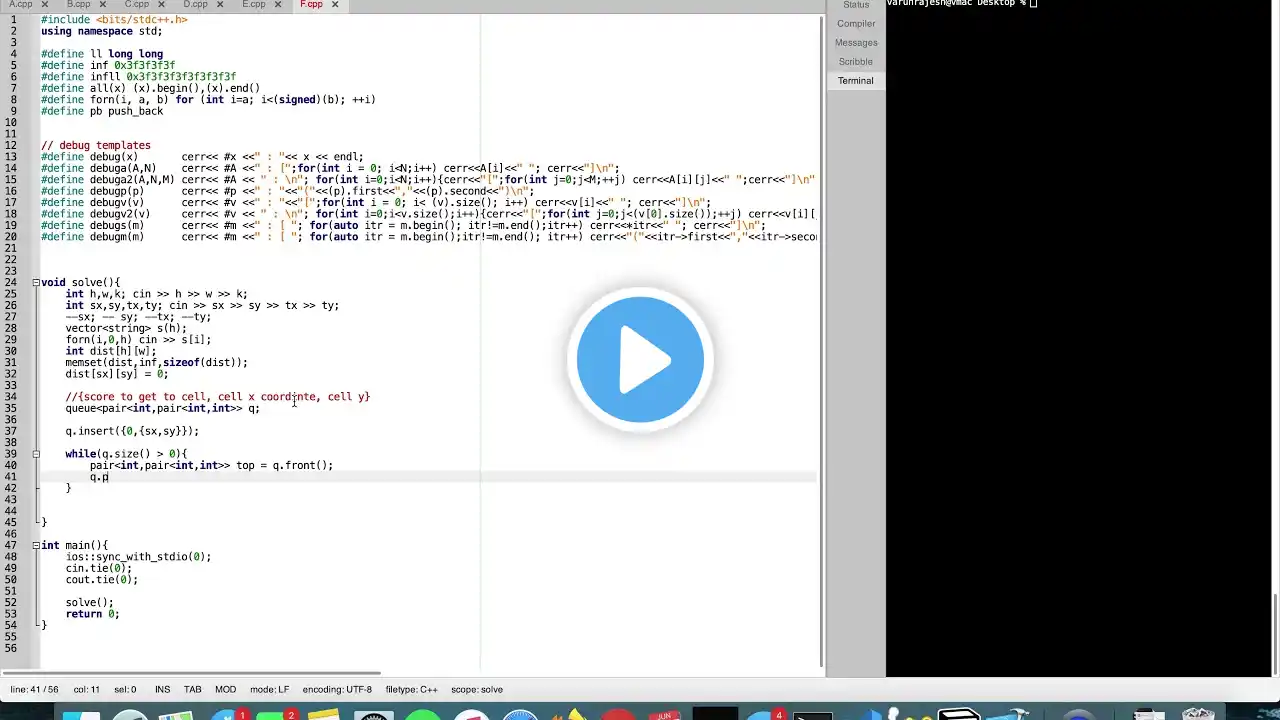Click the editor's horizontal scrollbar
The height and width of the screenshot is (720, 1280).
click(190, 673)
